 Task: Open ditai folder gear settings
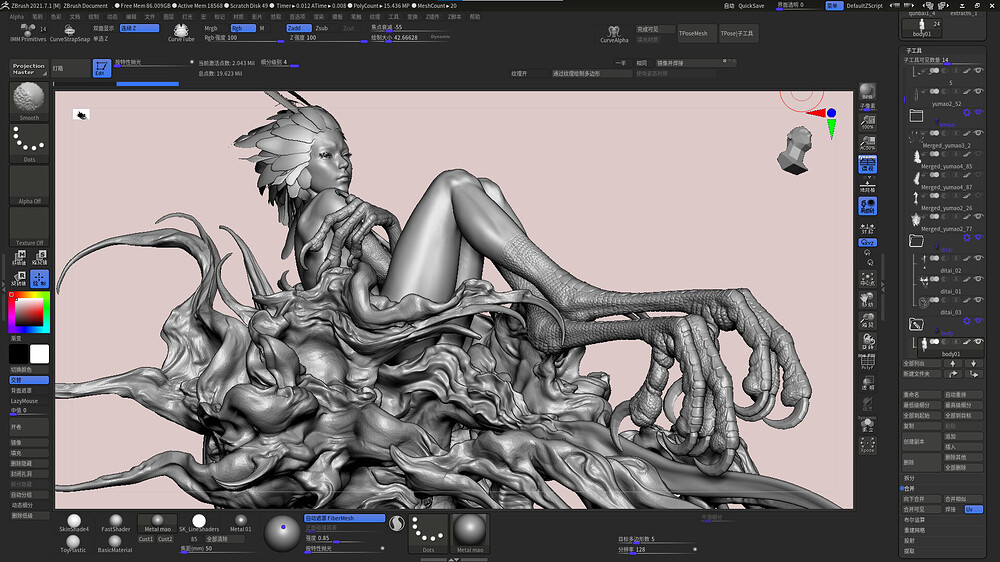coord(967,237)
